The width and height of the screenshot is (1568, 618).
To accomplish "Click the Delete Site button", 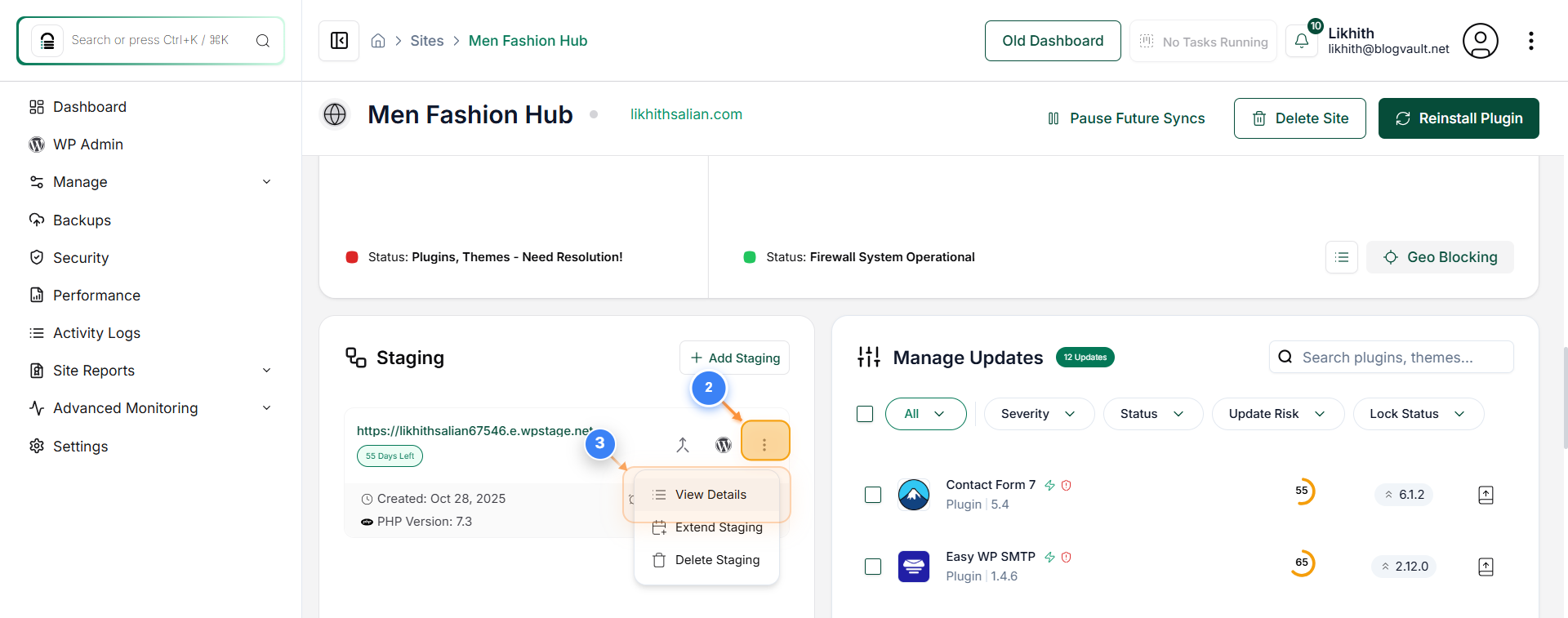I will click(1299, 118).
